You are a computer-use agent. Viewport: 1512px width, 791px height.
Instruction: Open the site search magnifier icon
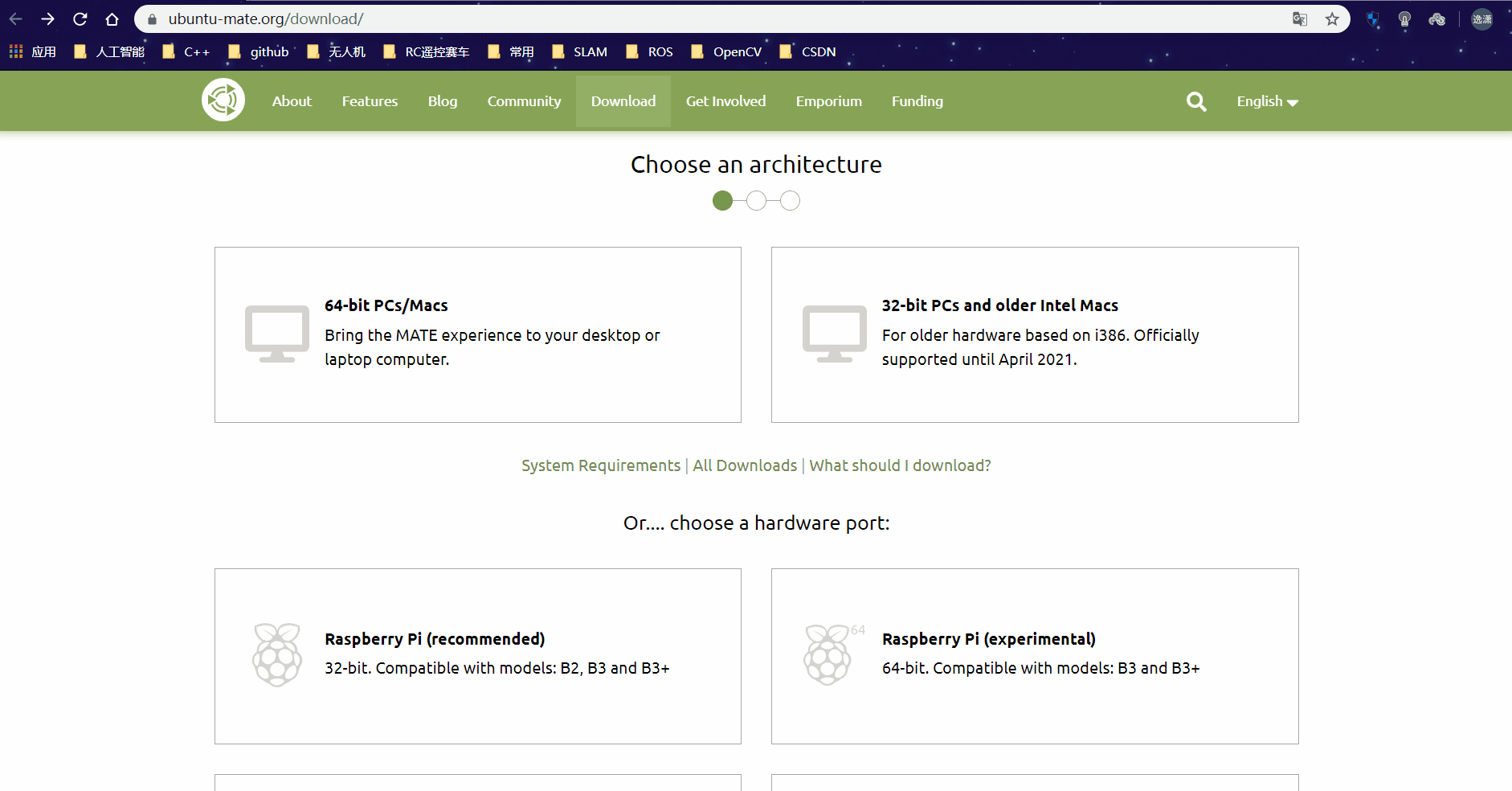coord(1196,101)
